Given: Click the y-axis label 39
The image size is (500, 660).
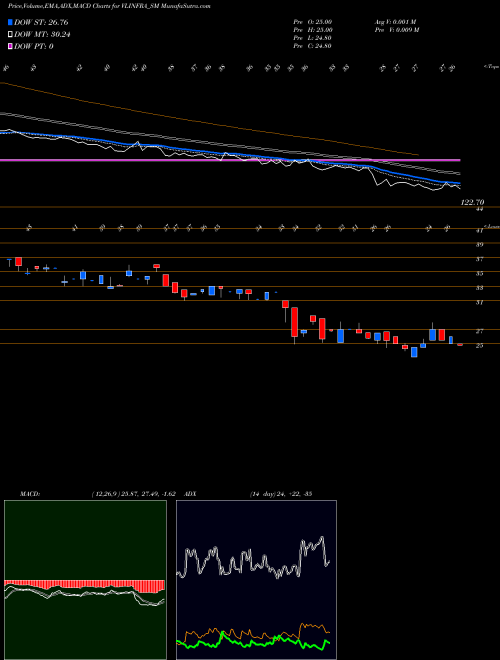Looking at the screenshot, I should tap(479, 245).
